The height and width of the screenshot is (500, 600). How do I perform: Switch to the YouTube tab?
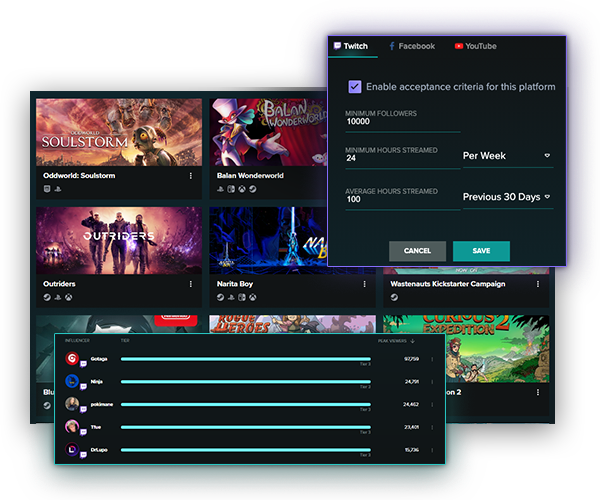coord(476,46)
